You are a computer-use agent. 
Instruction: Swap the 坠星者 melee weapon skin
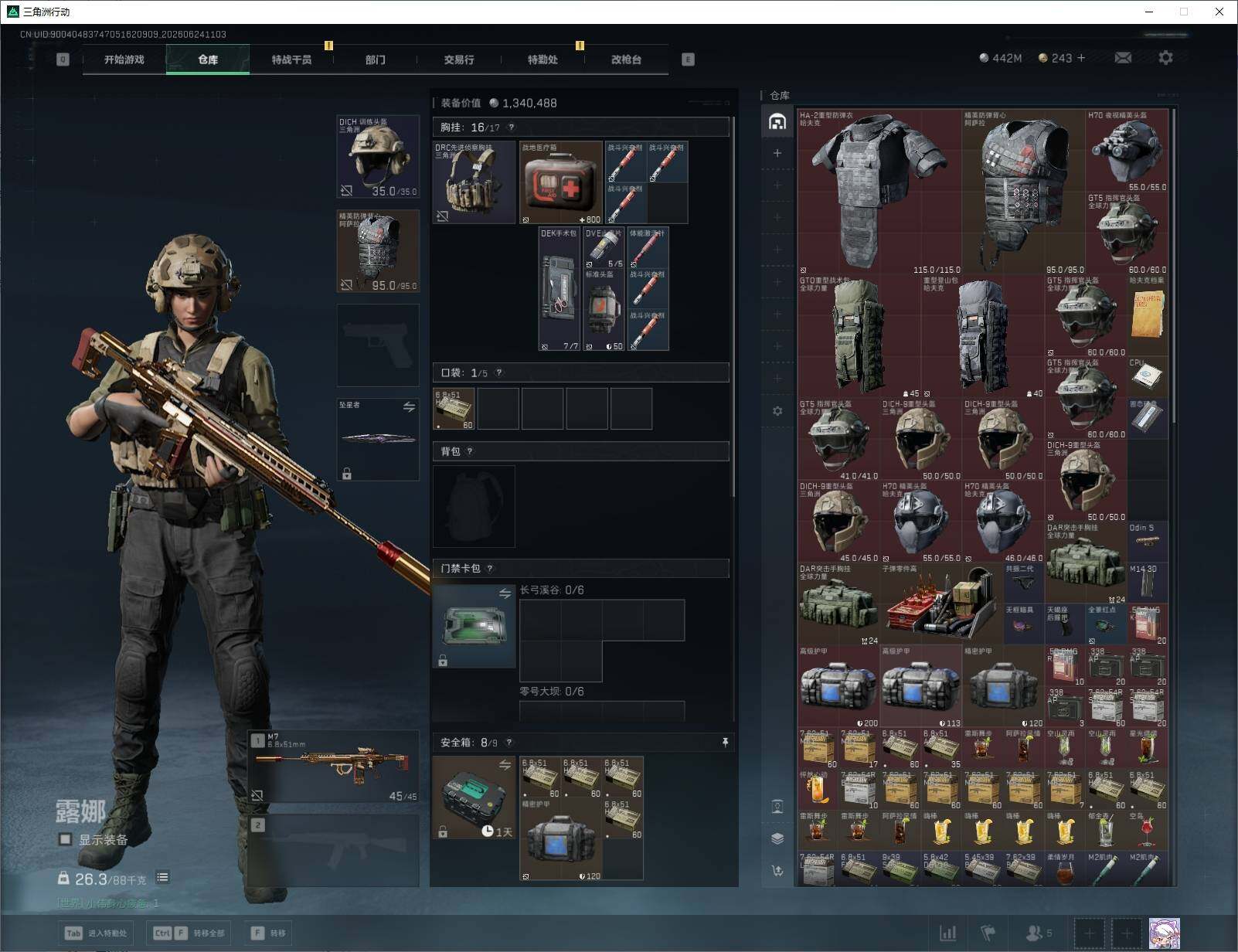point(409,407)
